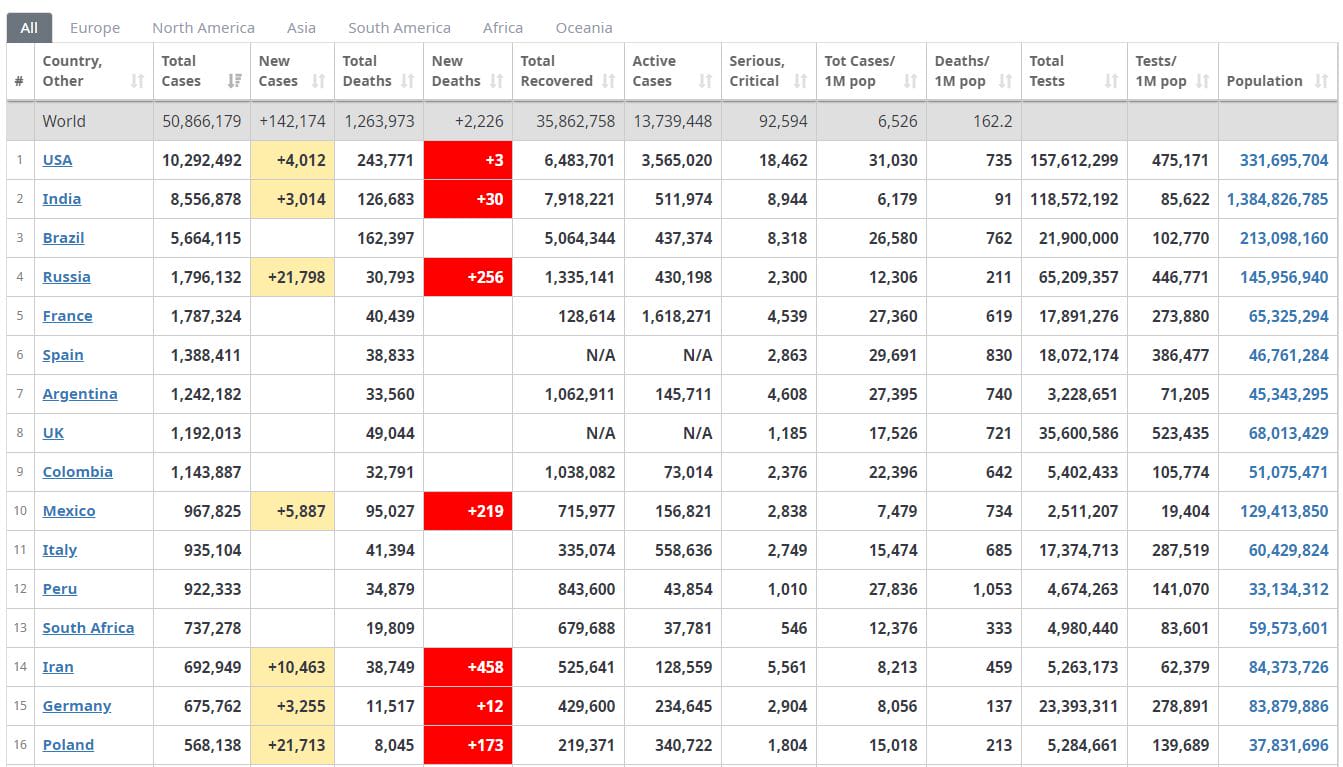Click Active Cases sort arrows
The width and height of the screenshot is (1343, 767).
click(706, 81)
